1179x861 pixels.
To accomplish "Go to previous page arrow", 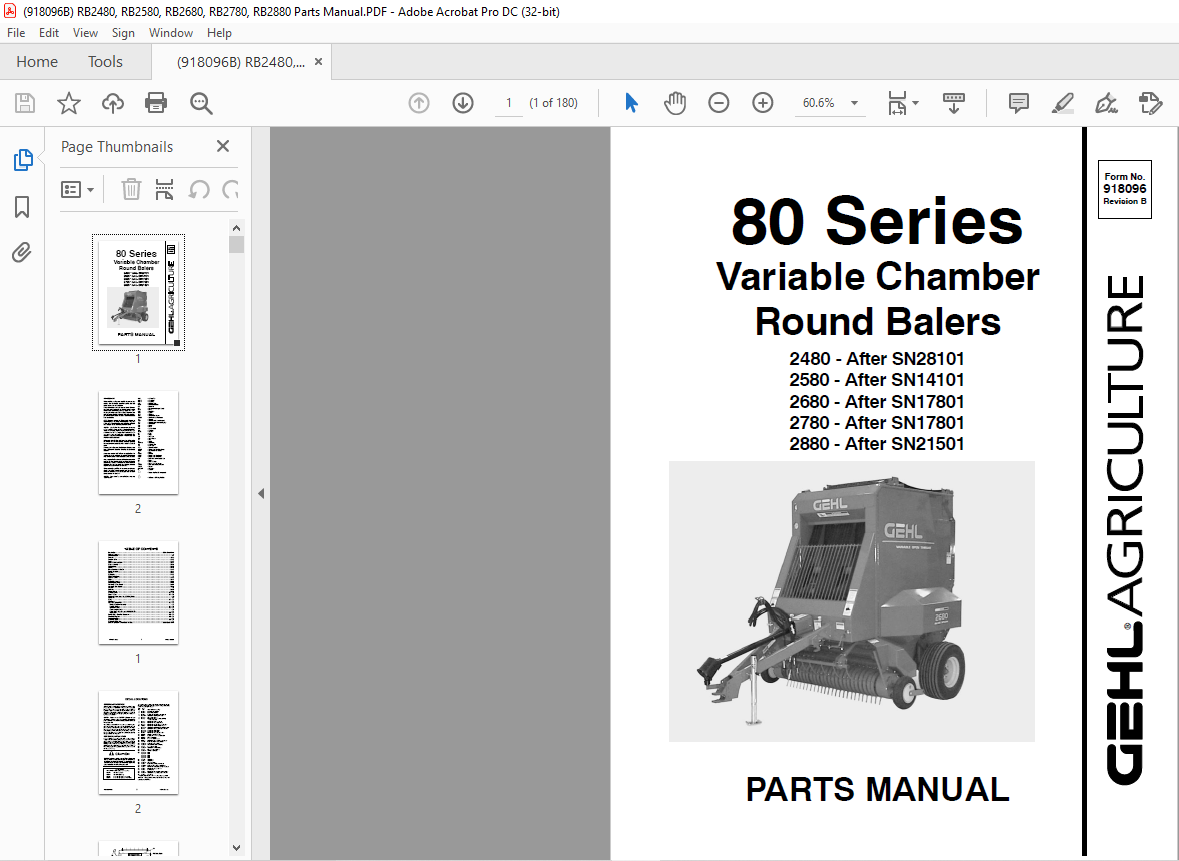I will coord(419,103).
